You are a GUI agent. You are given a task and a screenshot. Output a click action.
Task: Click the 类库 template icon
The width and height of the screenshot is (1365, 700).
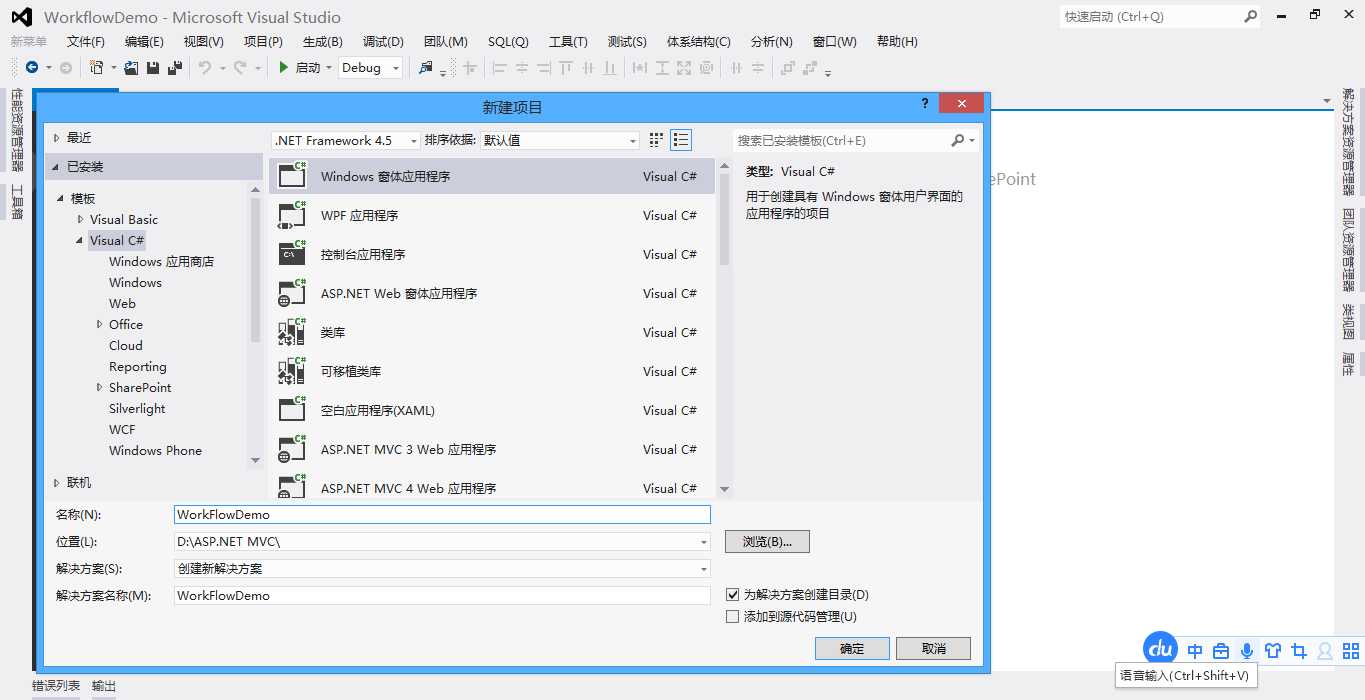[292, 332]
